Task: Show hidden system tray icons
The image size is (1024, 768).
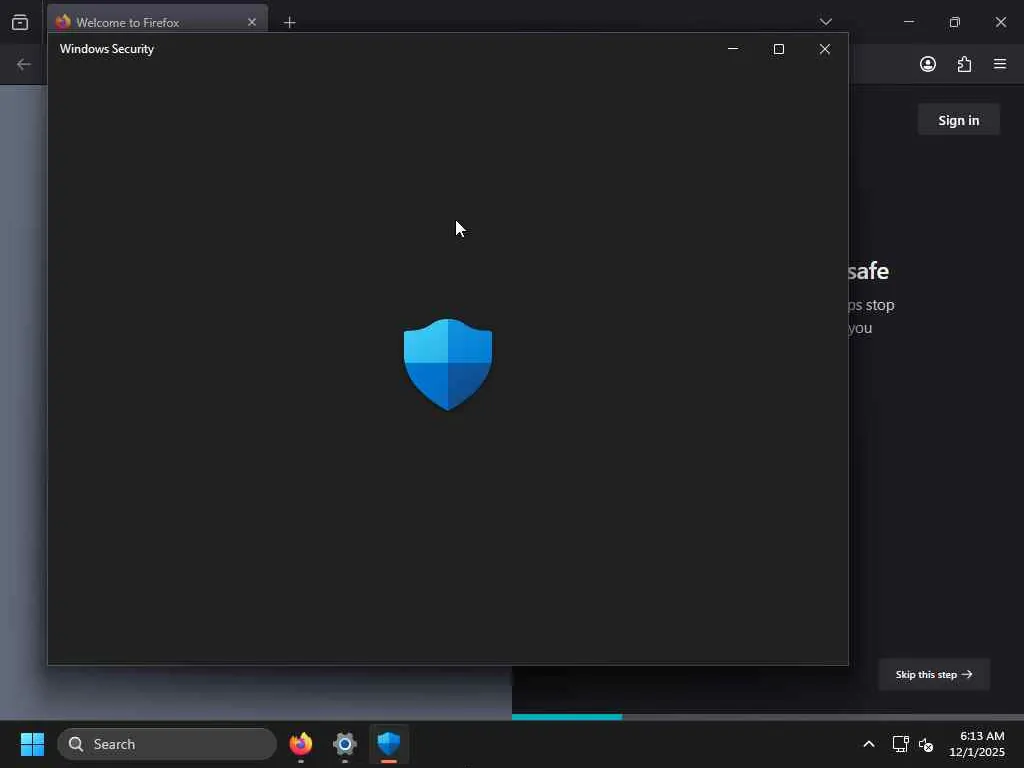Action: coord(869,744)
